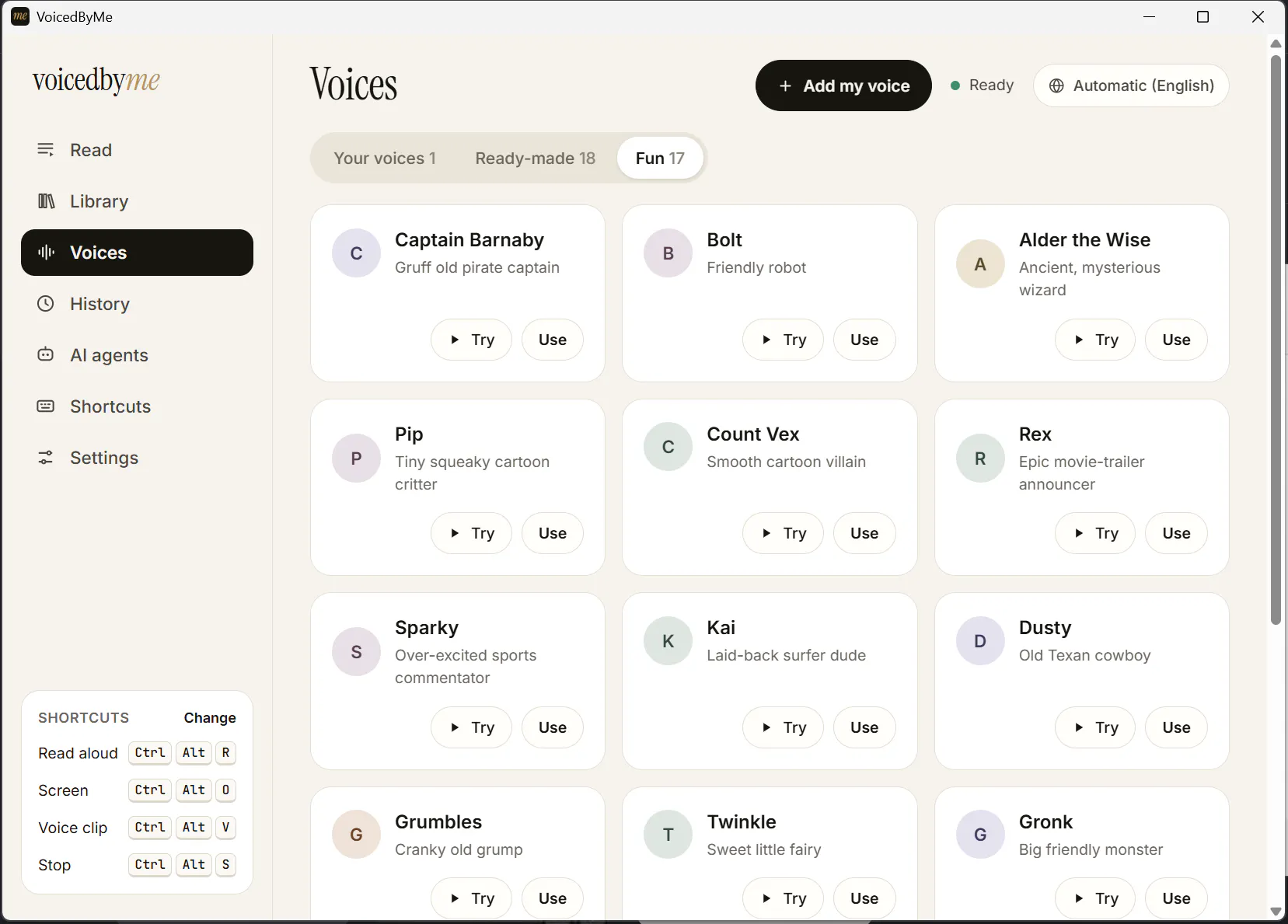Click the Voice clip shortcut label
The width and height of the screenshot is (1288, 924).
(73, 828)
